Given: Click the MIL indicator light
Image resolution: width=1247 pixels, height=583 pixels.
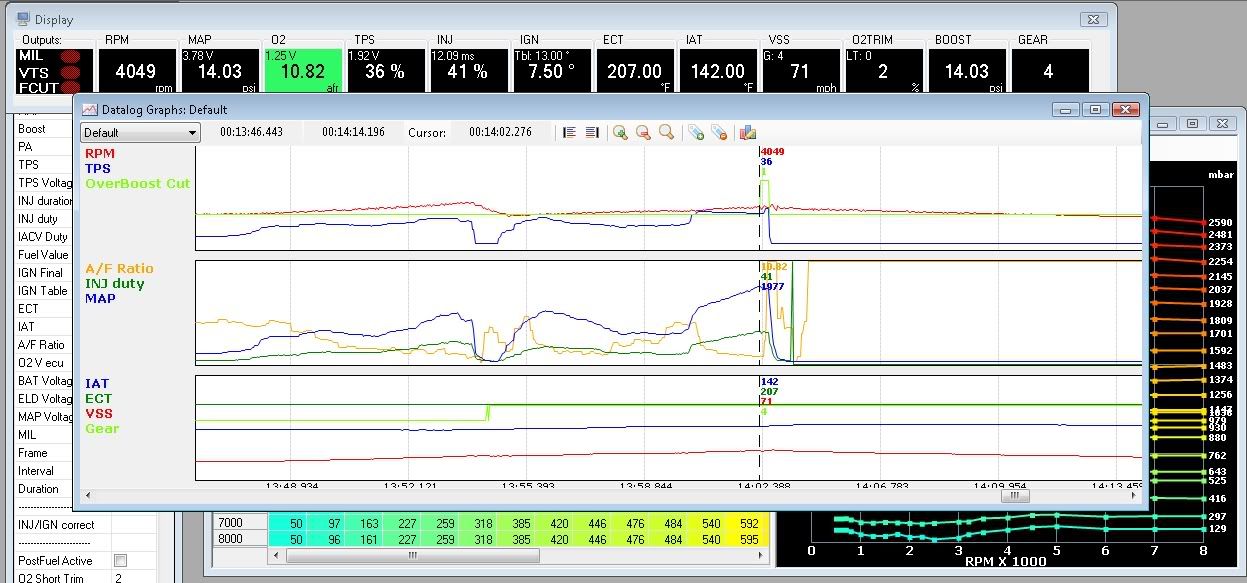Looking at the screenshot, I should tap(70, 56).
